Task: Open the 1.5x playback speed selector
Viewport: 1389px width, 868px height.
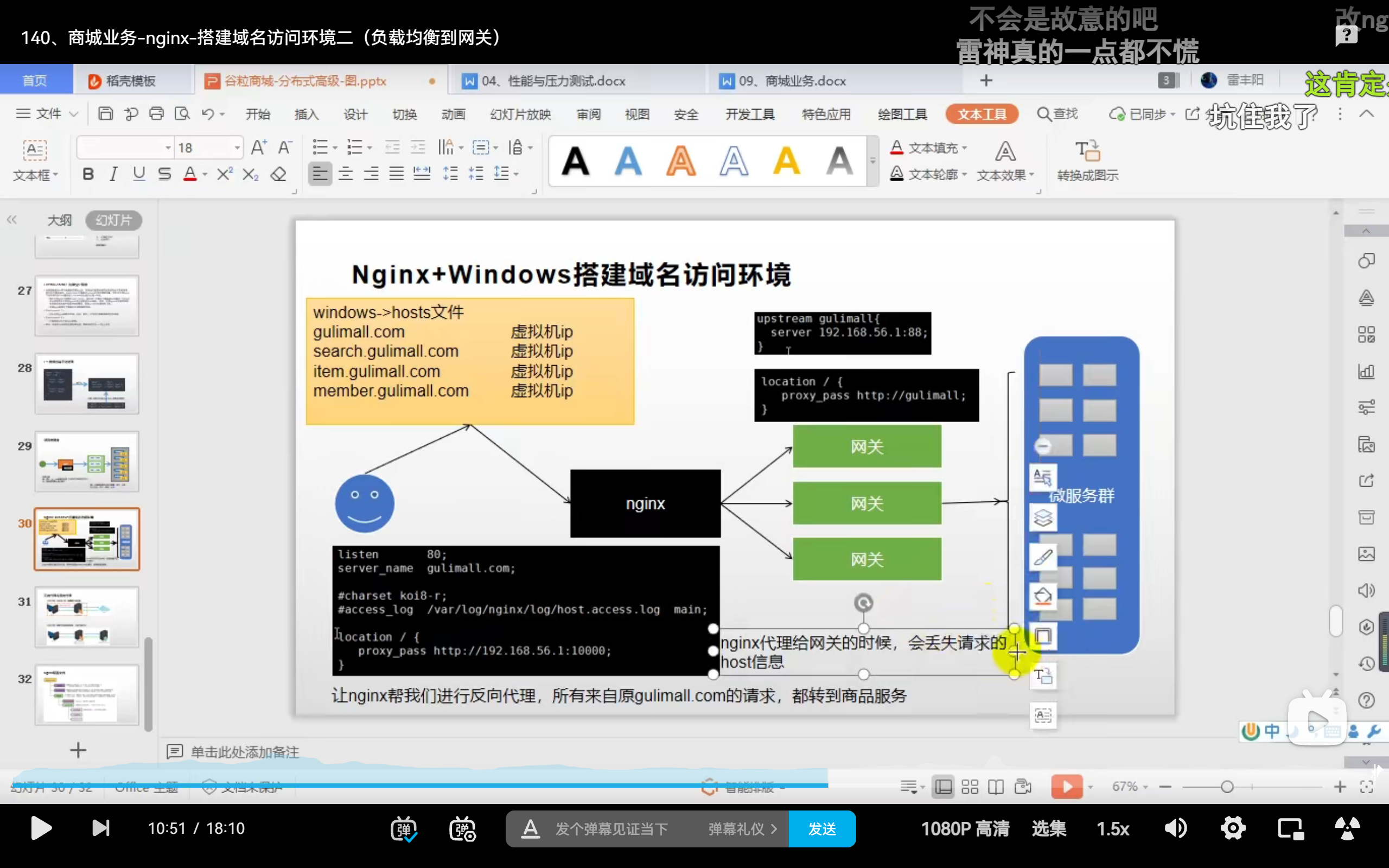Action: point(1112,828)
